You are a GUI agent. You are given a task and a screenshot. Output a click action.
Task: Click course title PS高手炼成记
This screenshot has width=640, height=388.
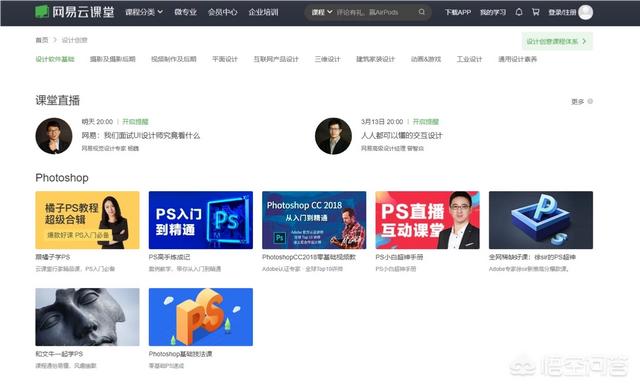(x=169, y=257)
